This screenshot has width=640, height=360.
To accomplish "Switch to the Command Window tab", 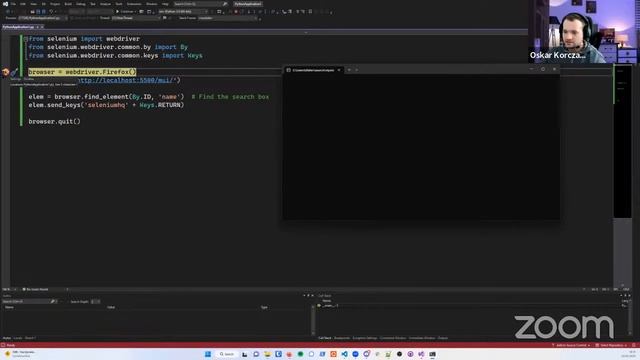I will (393, 338).
